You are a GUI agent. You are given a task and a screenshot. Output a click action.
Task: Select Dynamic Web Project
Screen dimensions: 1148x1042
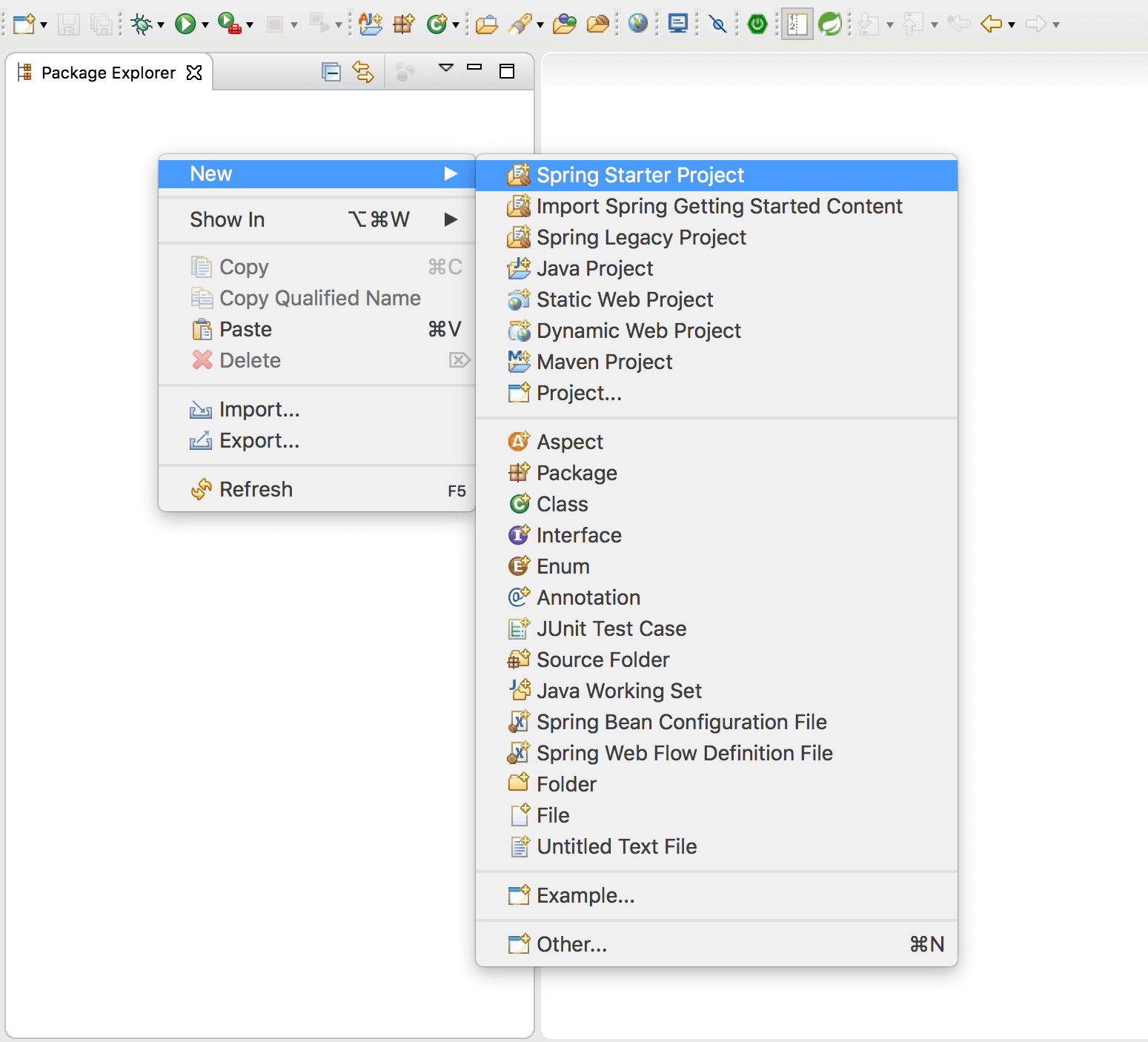point(717,331)
